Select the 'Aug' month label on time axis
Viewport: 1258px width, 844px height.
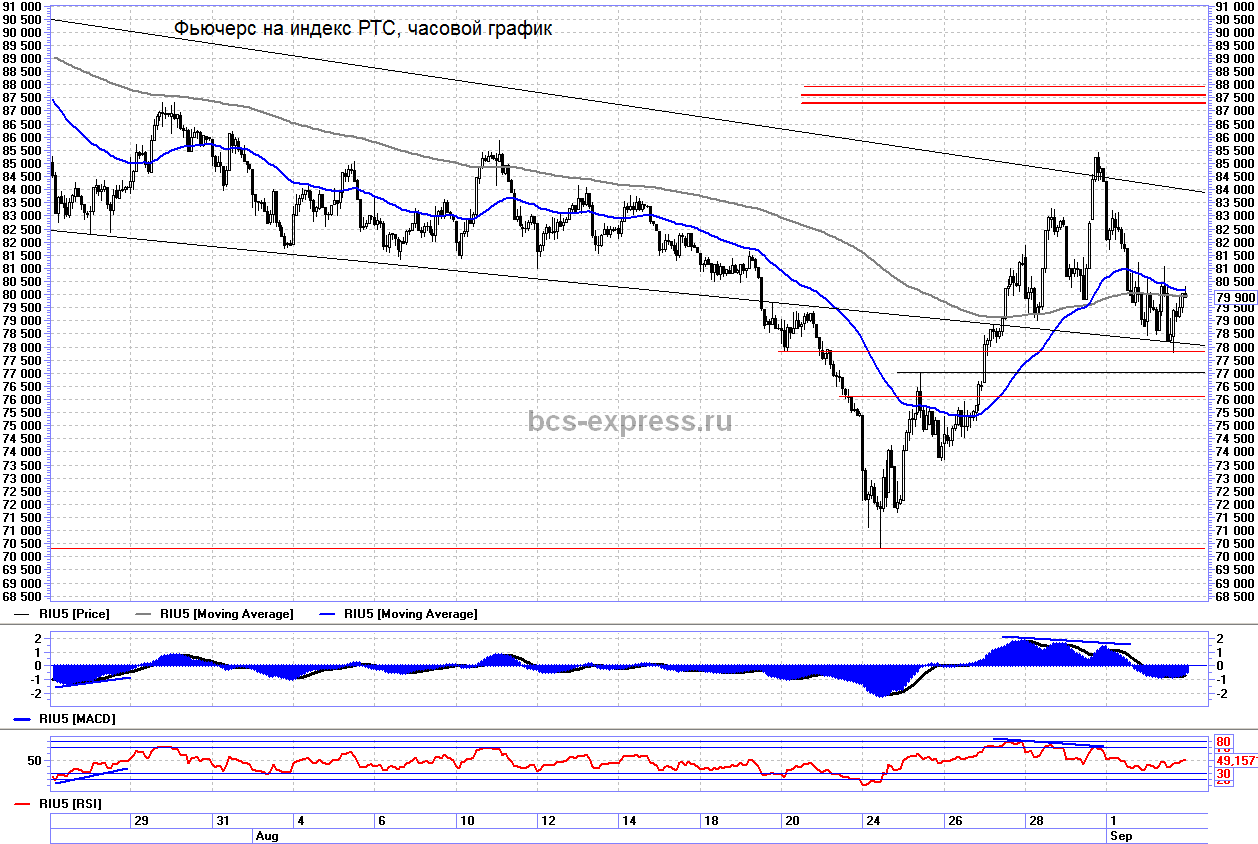pyautogui.click(x=266, y=834)
